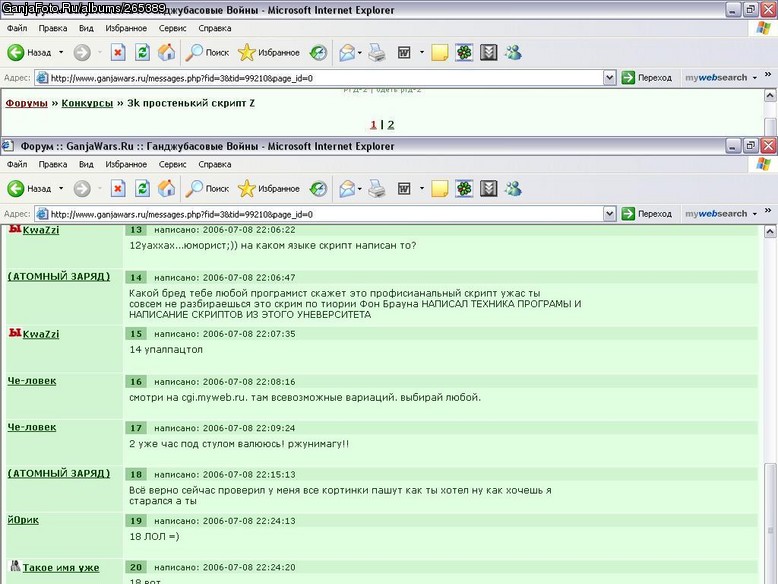Viewport: 778px width, 584px height.
Task: Click Edit with Word icon in the front window
Action: pos(404,189)
